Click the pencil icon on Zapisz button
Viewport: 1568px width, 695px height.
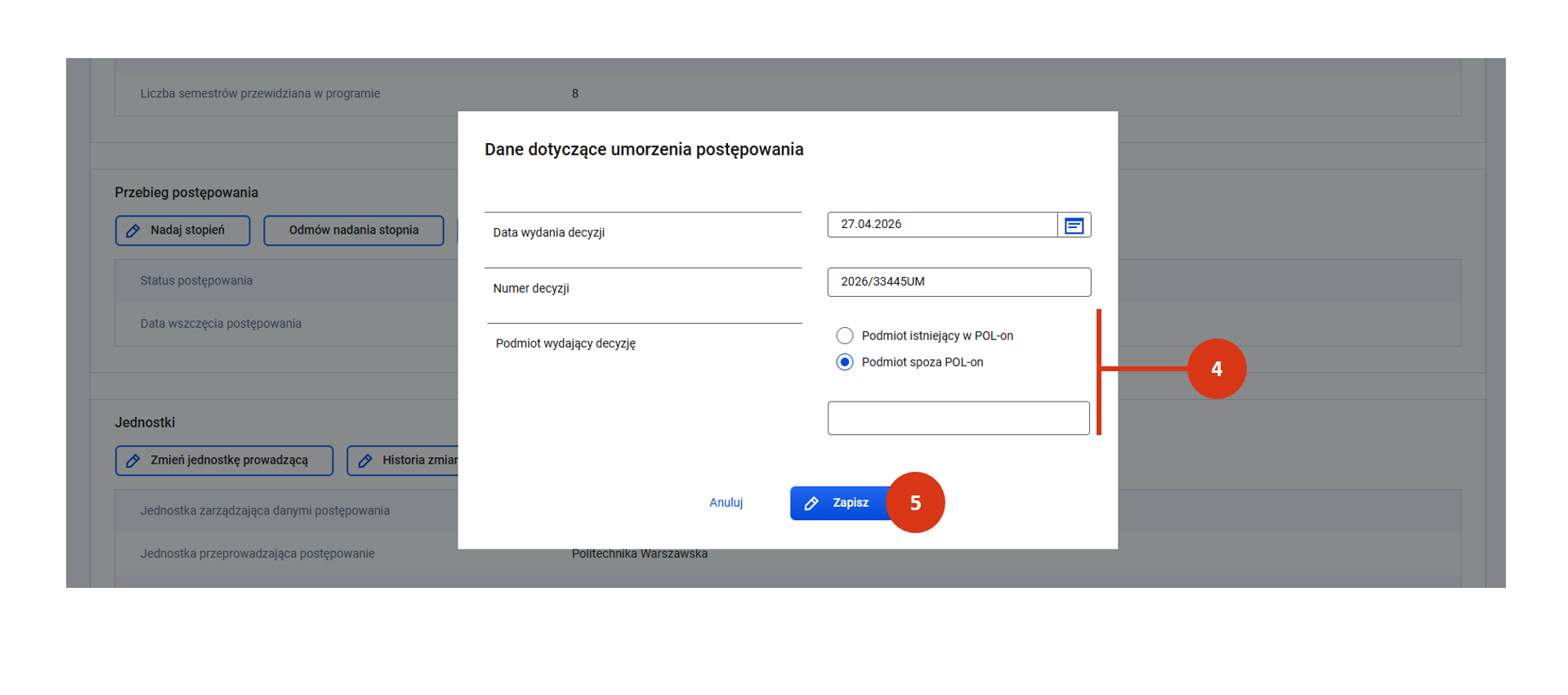(x=811, y=504)
